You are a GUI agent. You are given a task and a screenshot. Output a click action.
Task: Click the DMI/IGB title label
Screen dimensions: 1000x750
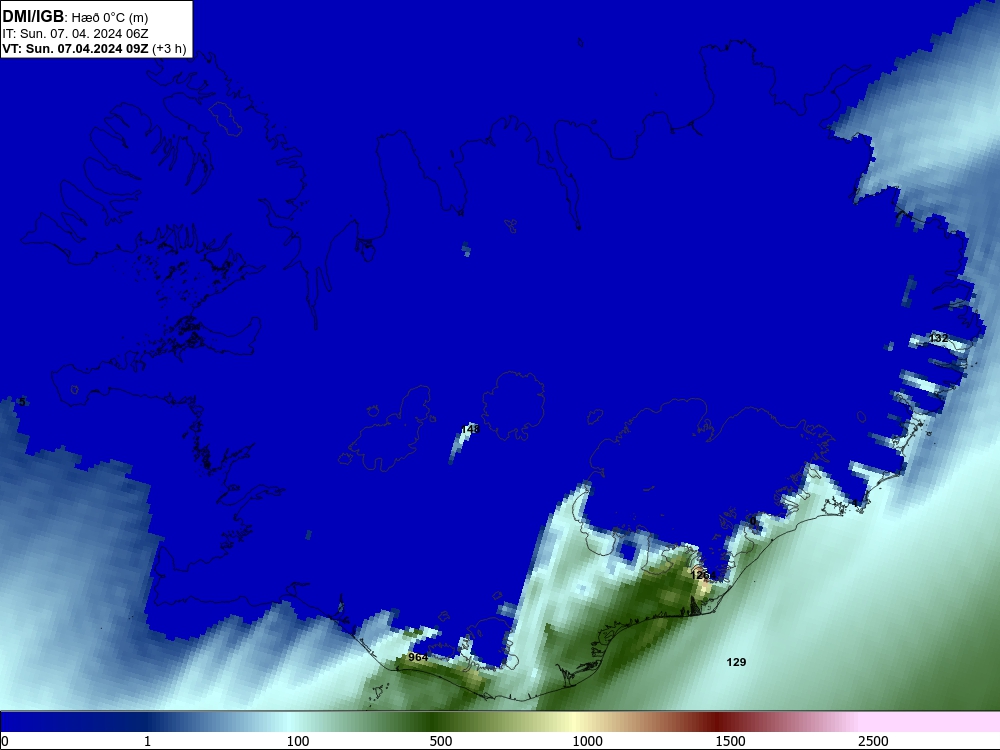[x=33, y=17]
